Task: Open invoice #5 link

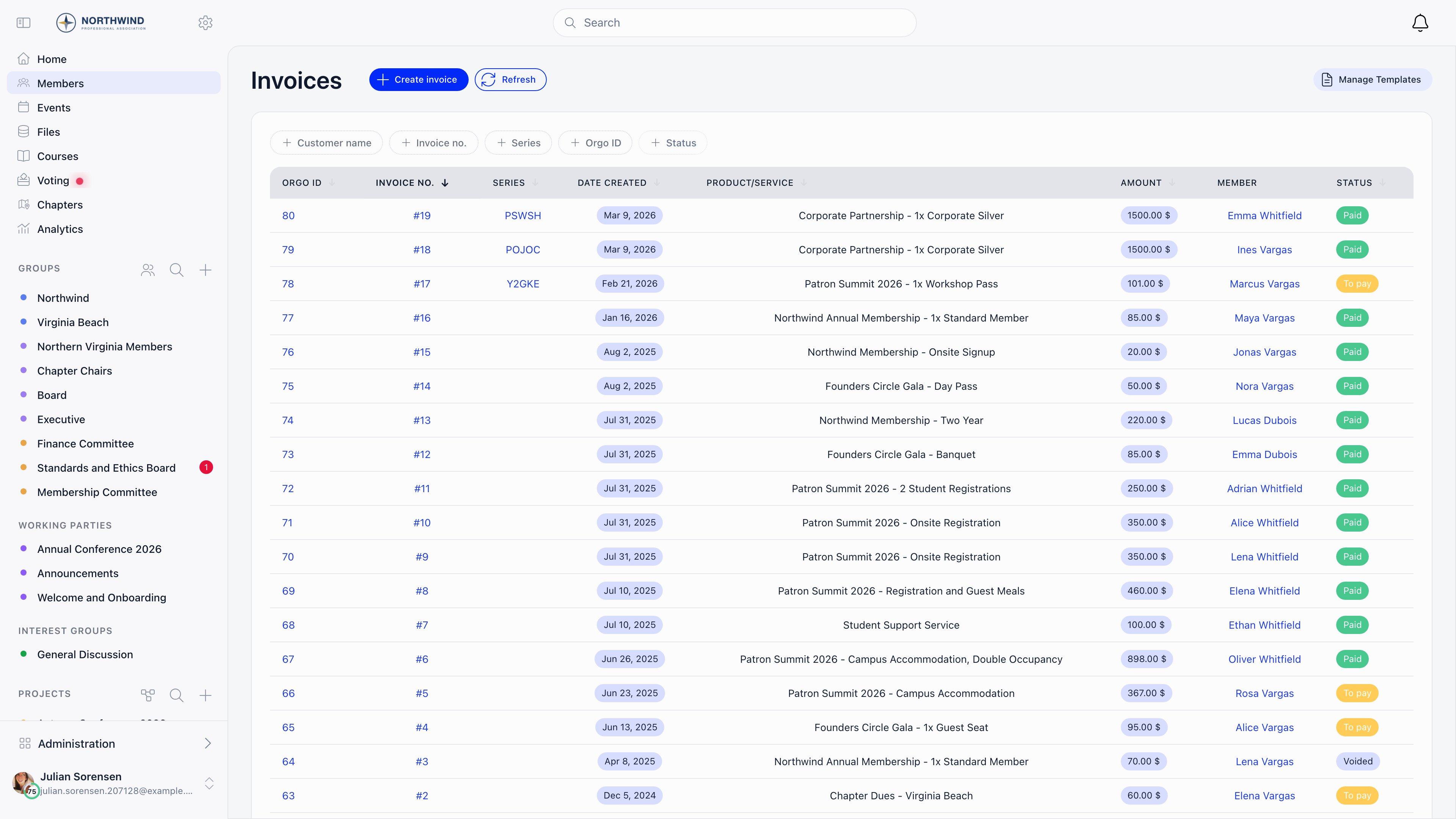Action: 422,693
